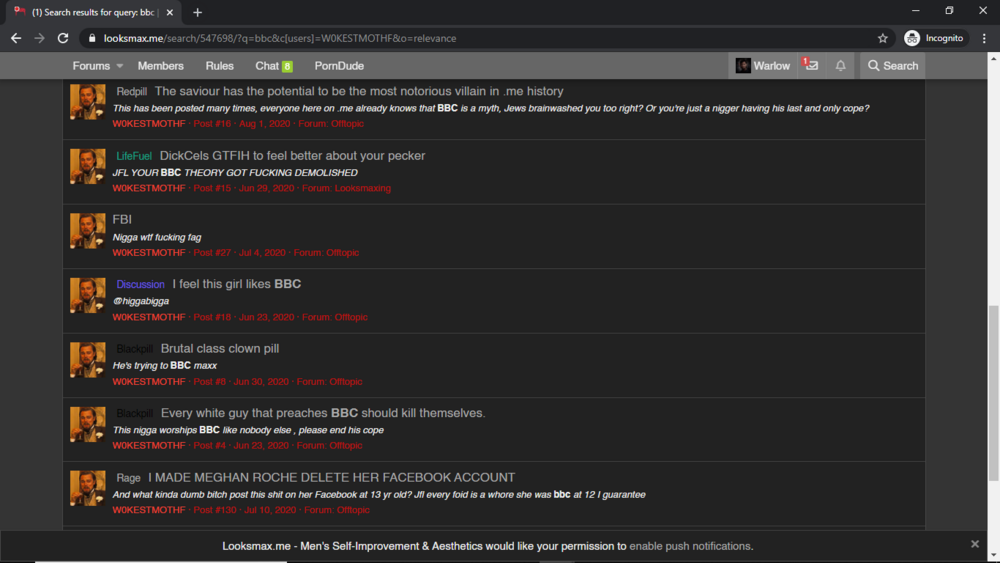Filter by the Discussion prefix label
The height and width of the screenshot is (563, 1000).
tap(140, 284)
